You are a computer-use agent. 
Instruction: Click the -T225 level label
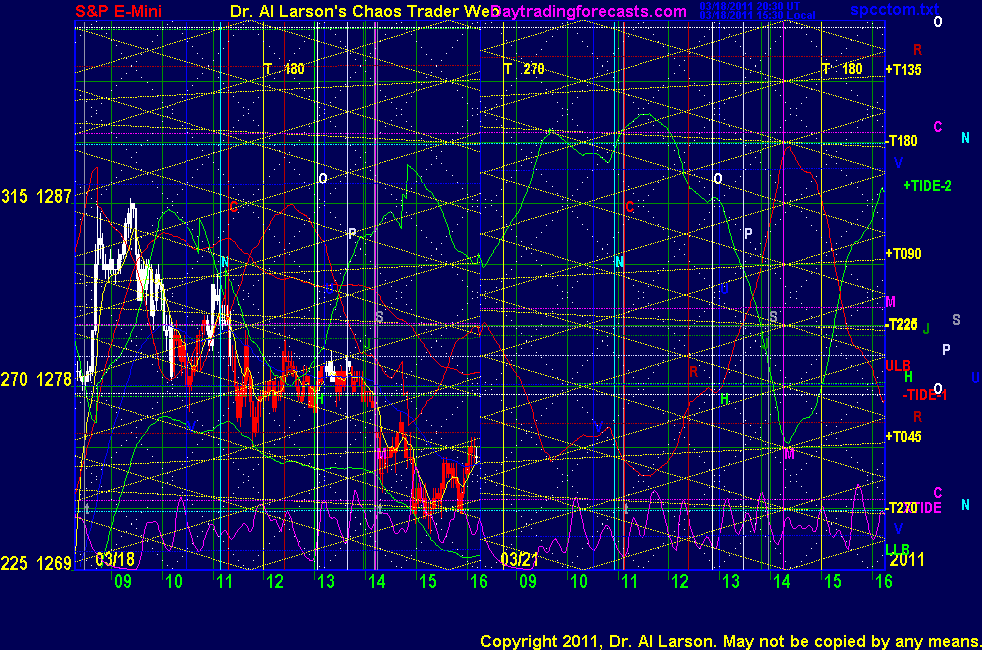pos(902,324)
